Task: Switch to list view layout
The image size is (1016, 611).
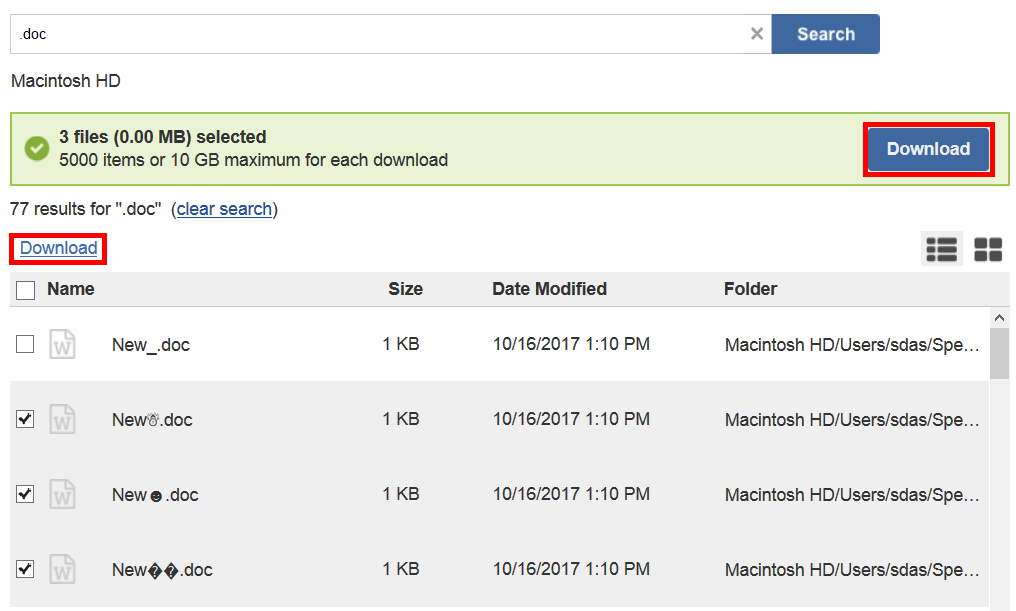Action: (x=941, y=248)
